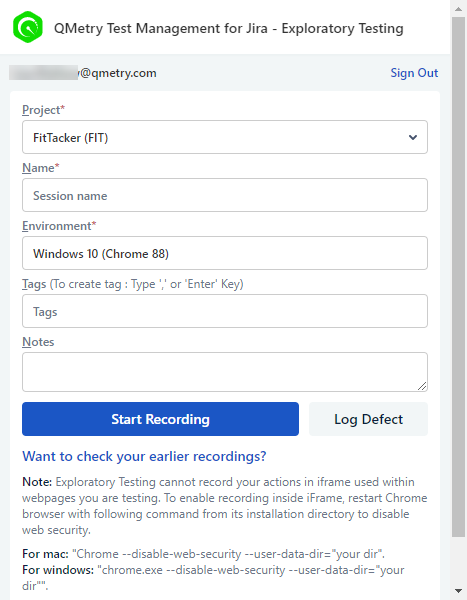Click the QMetry green hexagon logo
467x600 pixels.
point(28,27)
